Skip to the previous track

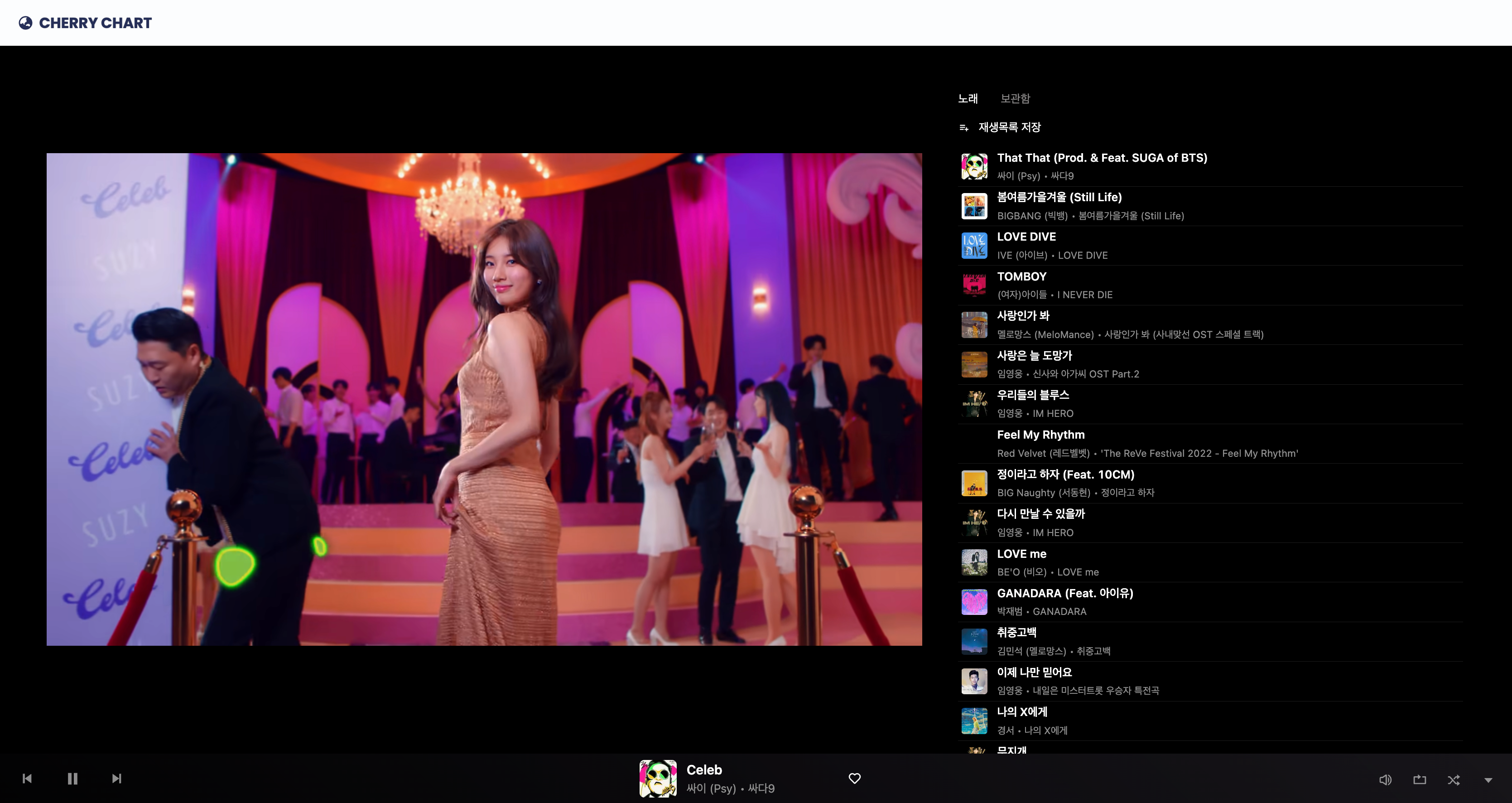click(27, 779)
